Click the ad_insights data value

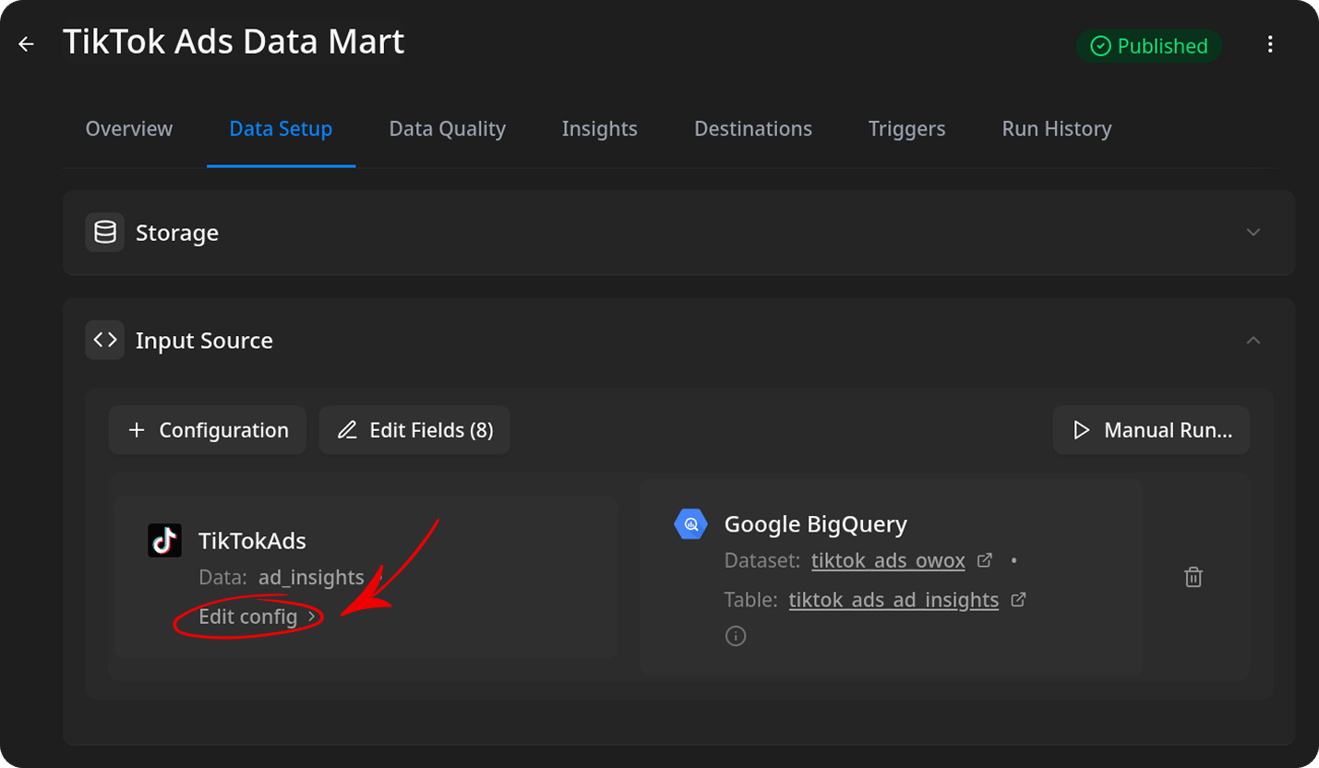tap(311, 577)
